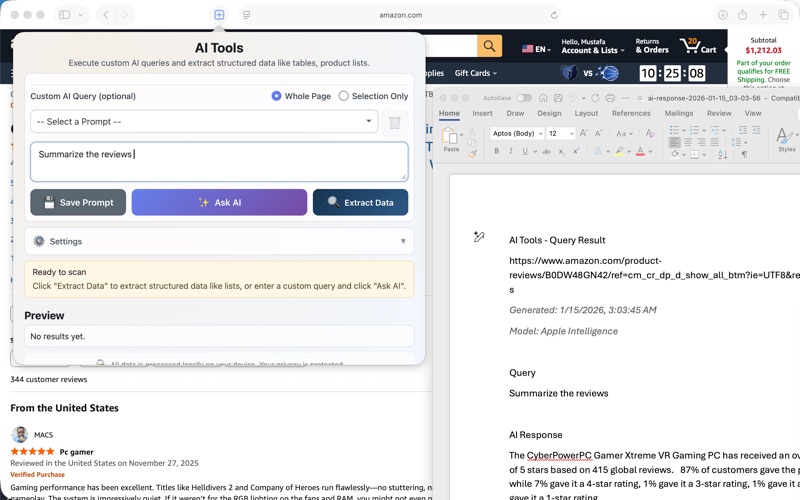Click the AI Tools extension icon in Safari toolbar
This screenshot has width=800, height=500.
point(219,15)
